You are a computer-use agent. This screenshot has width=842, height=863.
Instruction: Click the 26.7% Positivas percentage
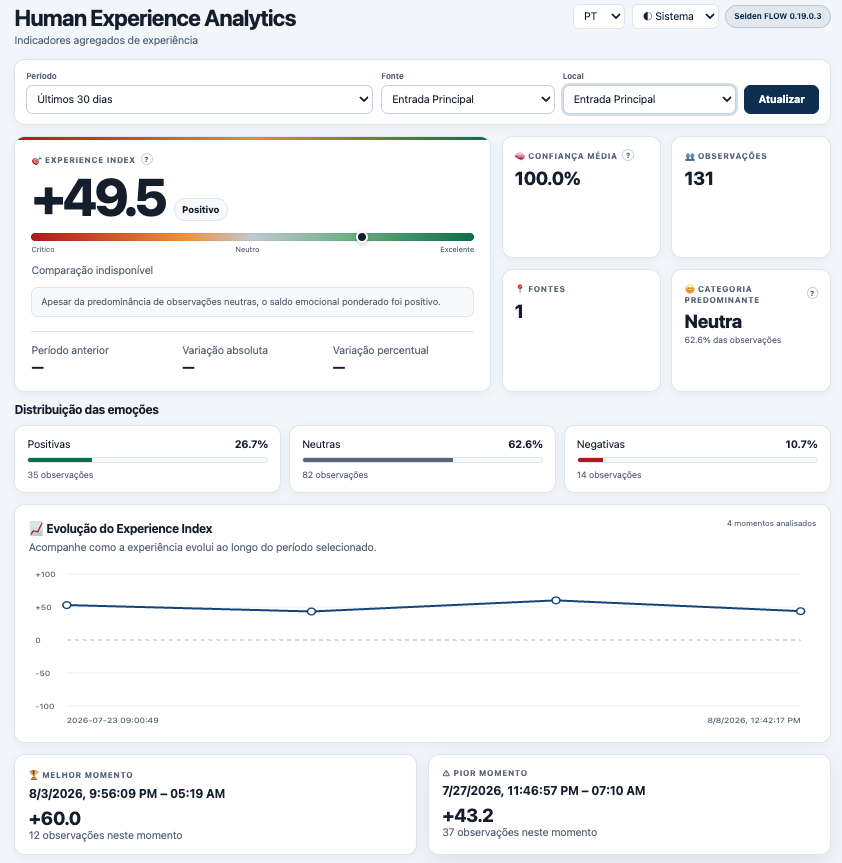[x=251, y=444]
